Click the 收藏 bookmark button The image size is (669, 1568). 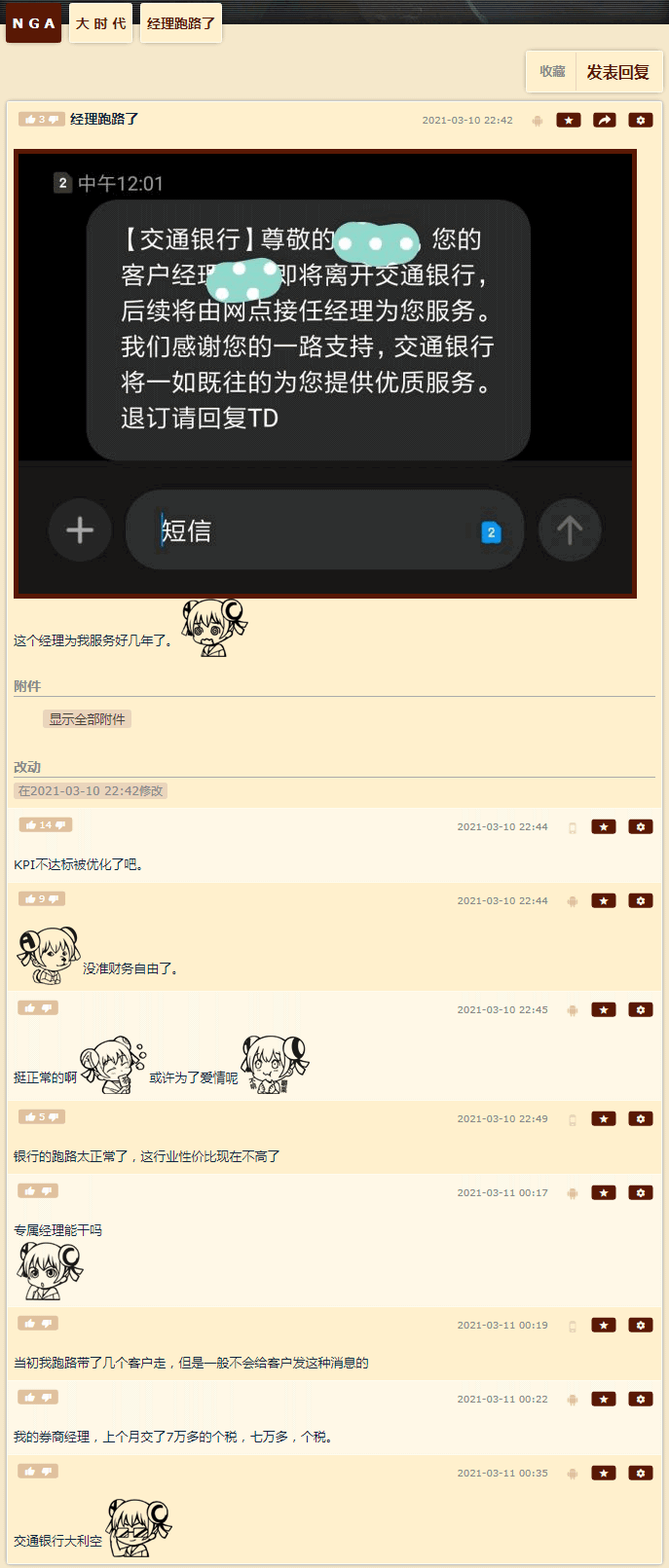(552, 72)
